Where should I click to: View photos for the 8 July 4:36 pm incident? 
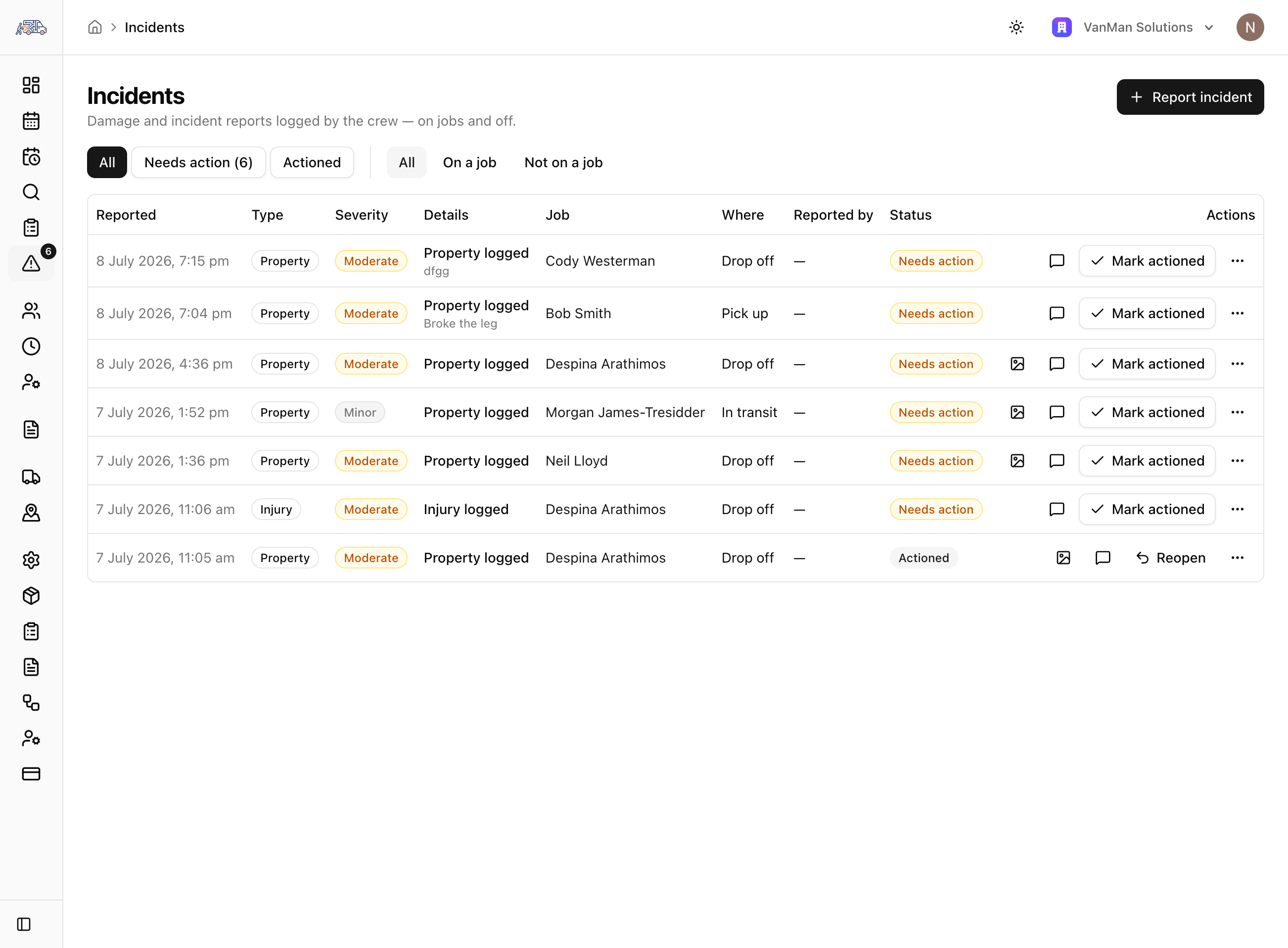click(1016, 364)
